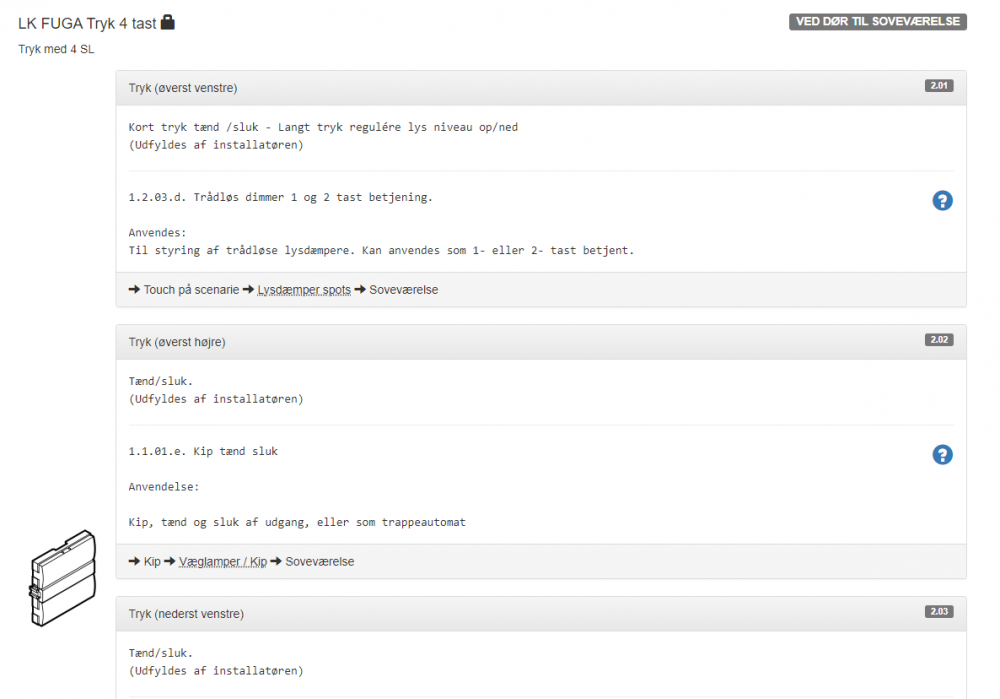Image resolution: width=1000 pixels, height=699 pixels.
Task: Click the lock icon beside LK FUGA title
Action: pos(168,22)
